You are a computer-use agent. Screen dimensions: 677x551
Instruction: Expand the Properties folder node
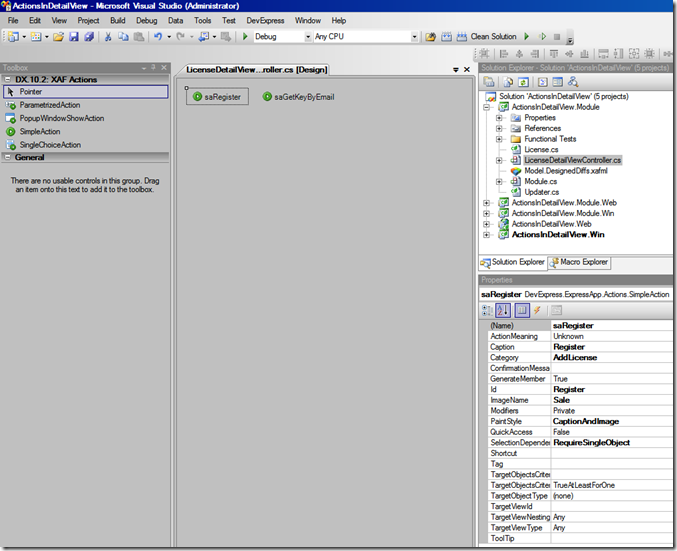point(499,117)
